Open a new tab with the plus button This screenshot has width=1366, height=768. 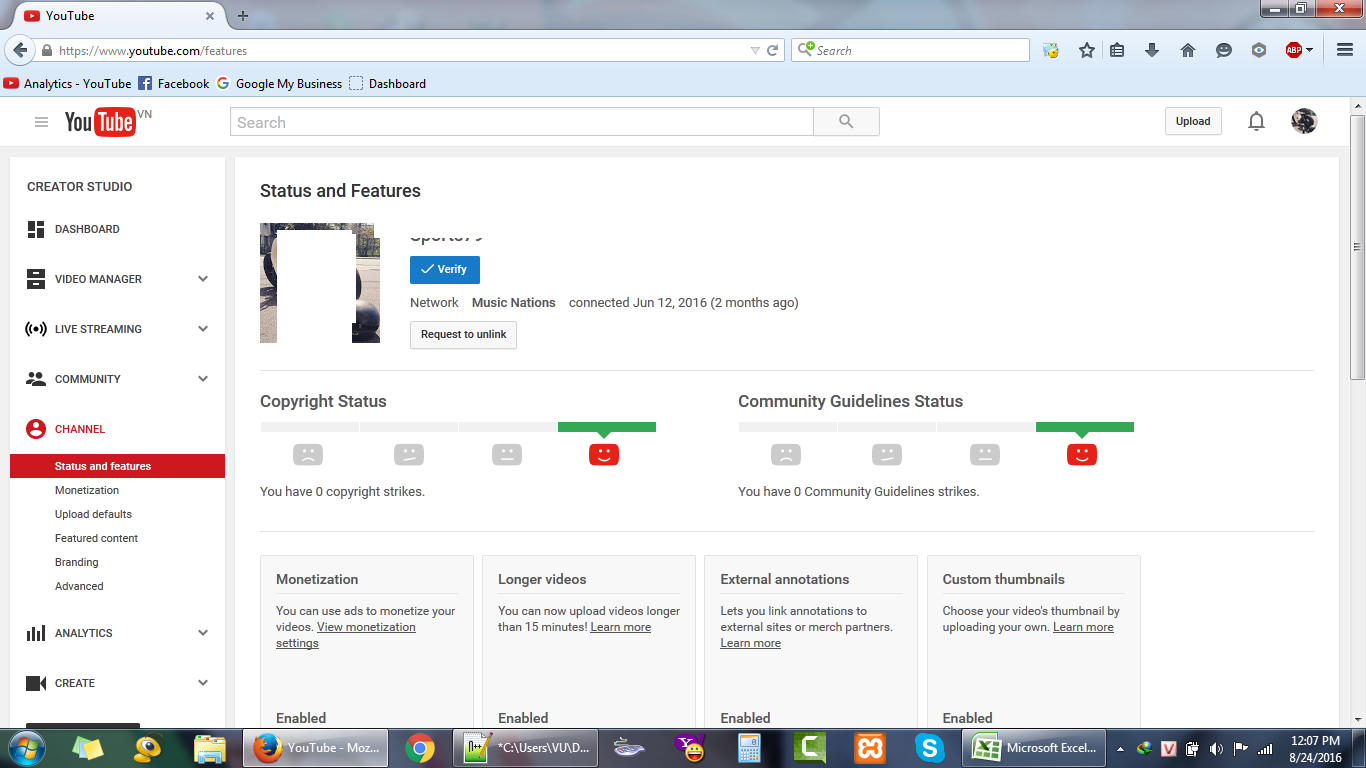coord(243,16)
